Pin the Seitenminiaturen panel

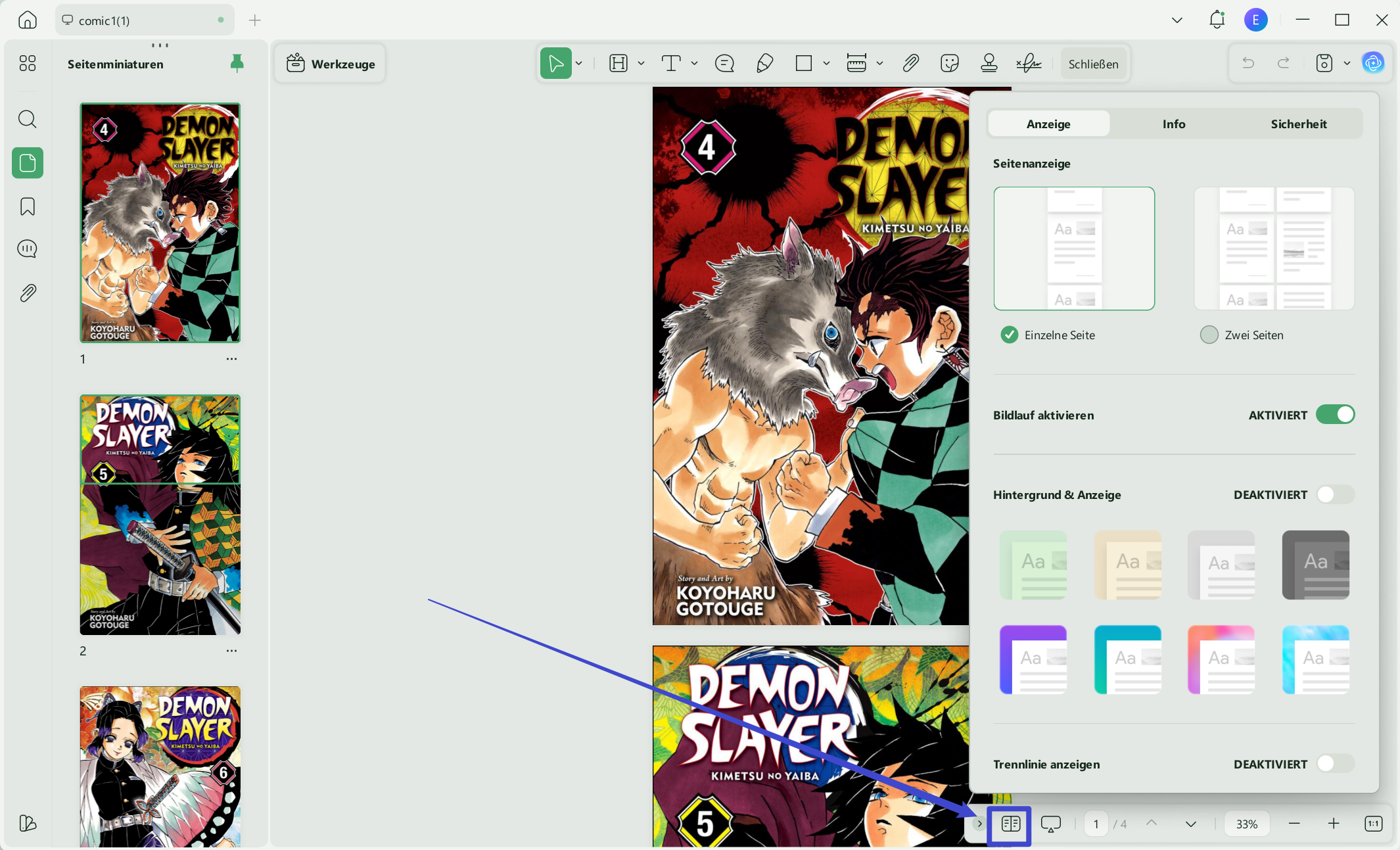coord(237,63)
